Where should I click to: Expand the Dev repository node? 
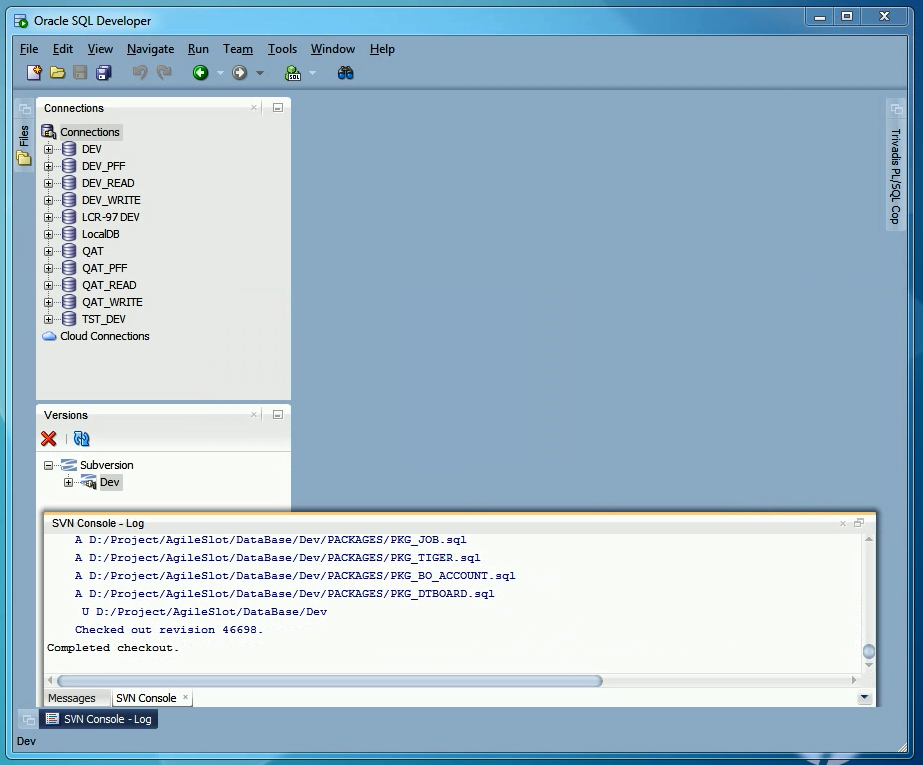pos(68,483)
